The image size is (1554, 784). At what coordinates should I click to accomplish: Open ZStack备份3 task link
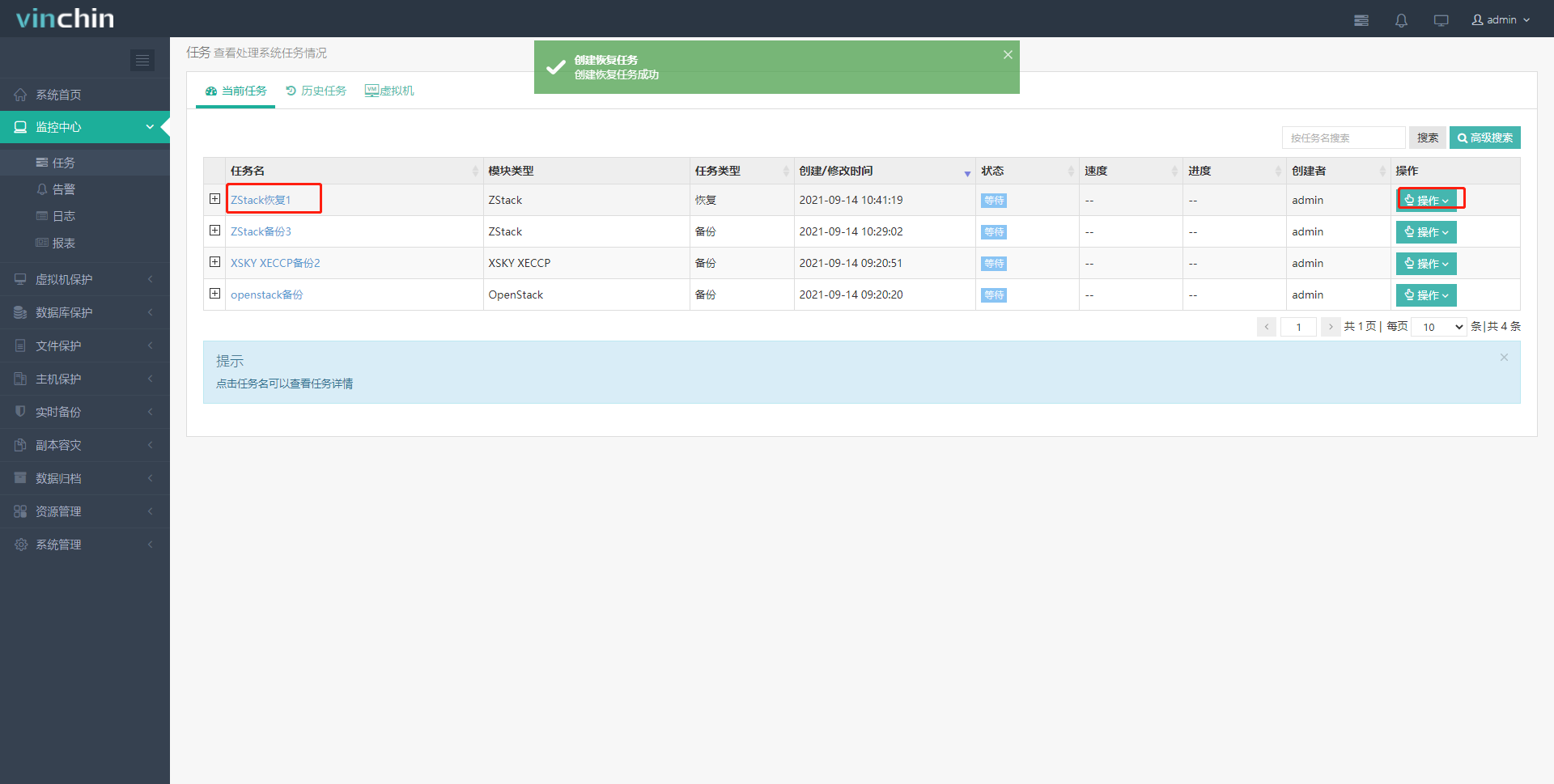[x=261, y=231]
